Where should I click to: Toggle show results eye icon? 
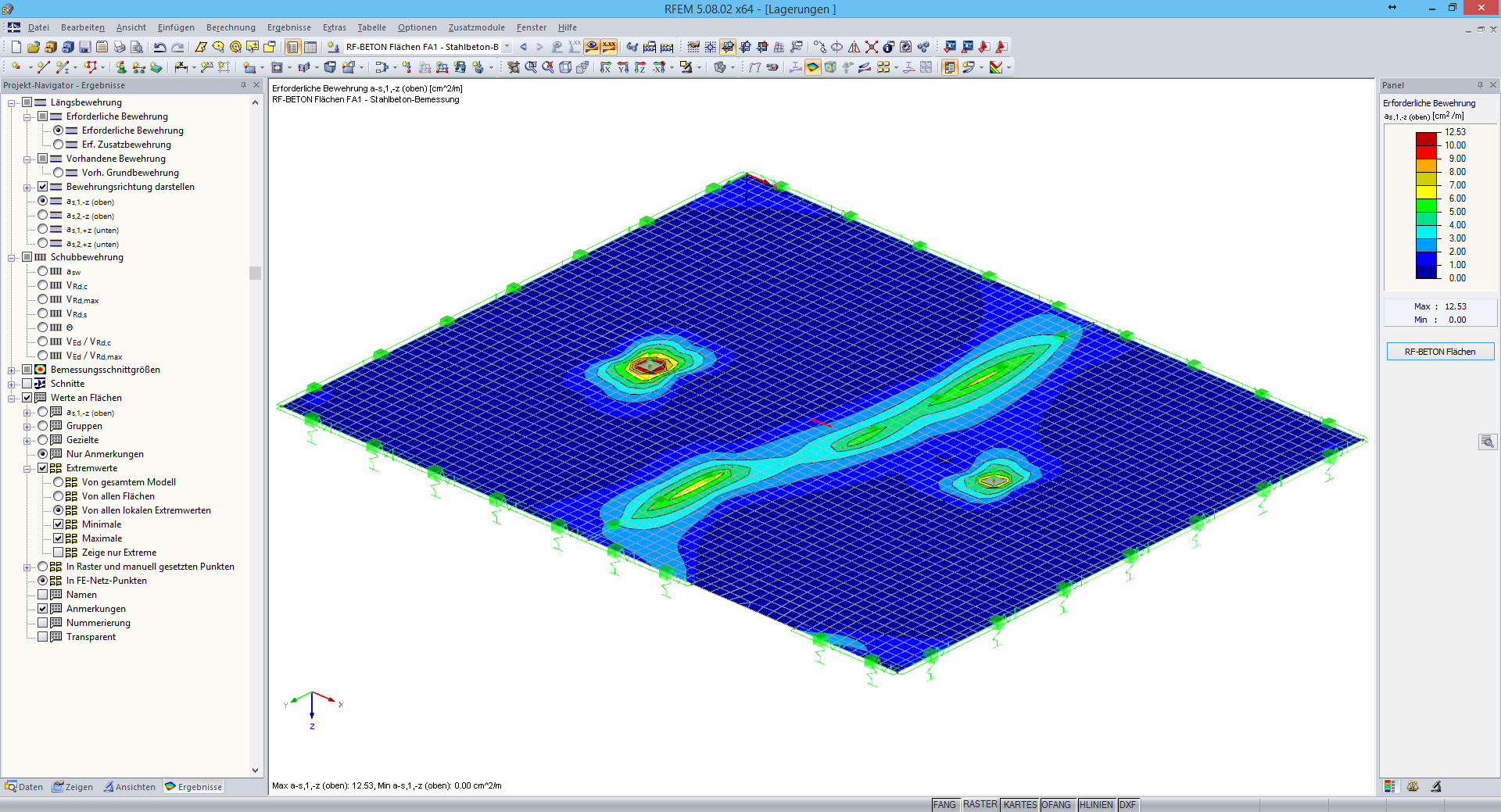[592, 47]
